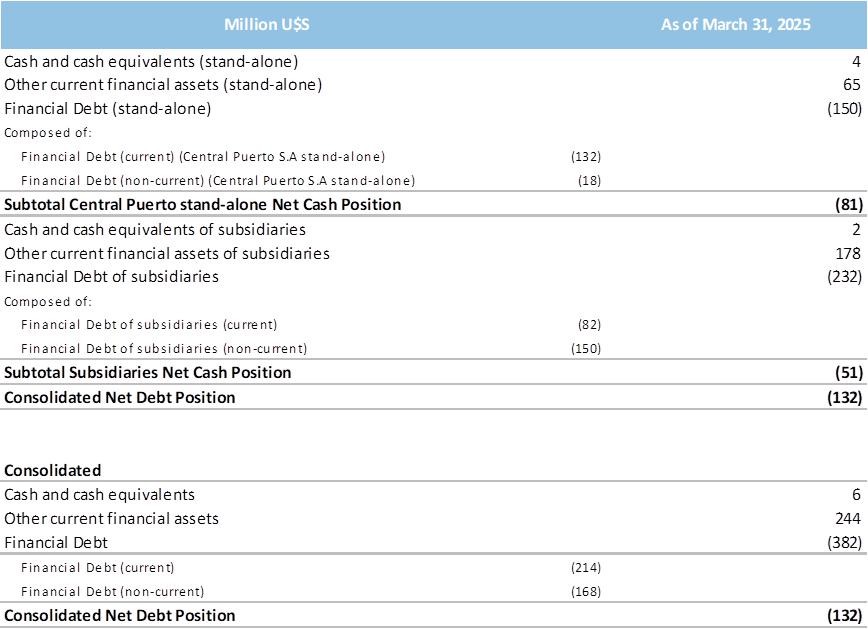Screen dimensions: 868x629
Task: Select the "Financial Debt of subsidiaries" row label
Action: pyautogui.click(x=111, y=277)
